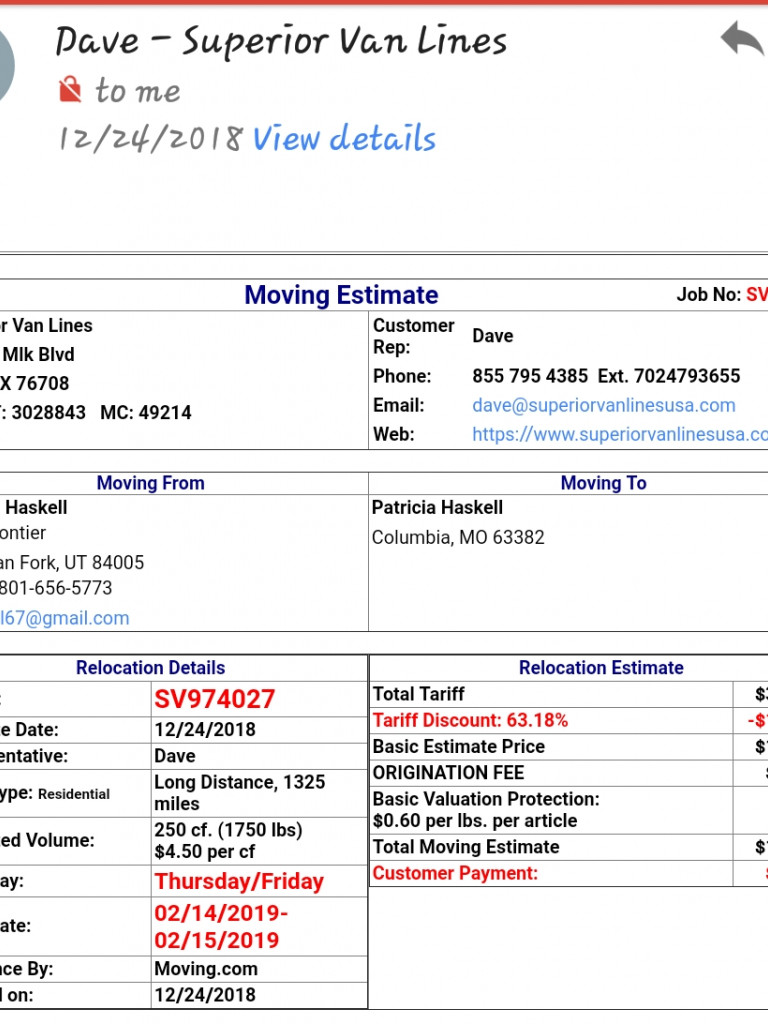Screen dimensions: 768x1024
Task: Select MC: 49214 text
Action: click(x=146, y=413)
